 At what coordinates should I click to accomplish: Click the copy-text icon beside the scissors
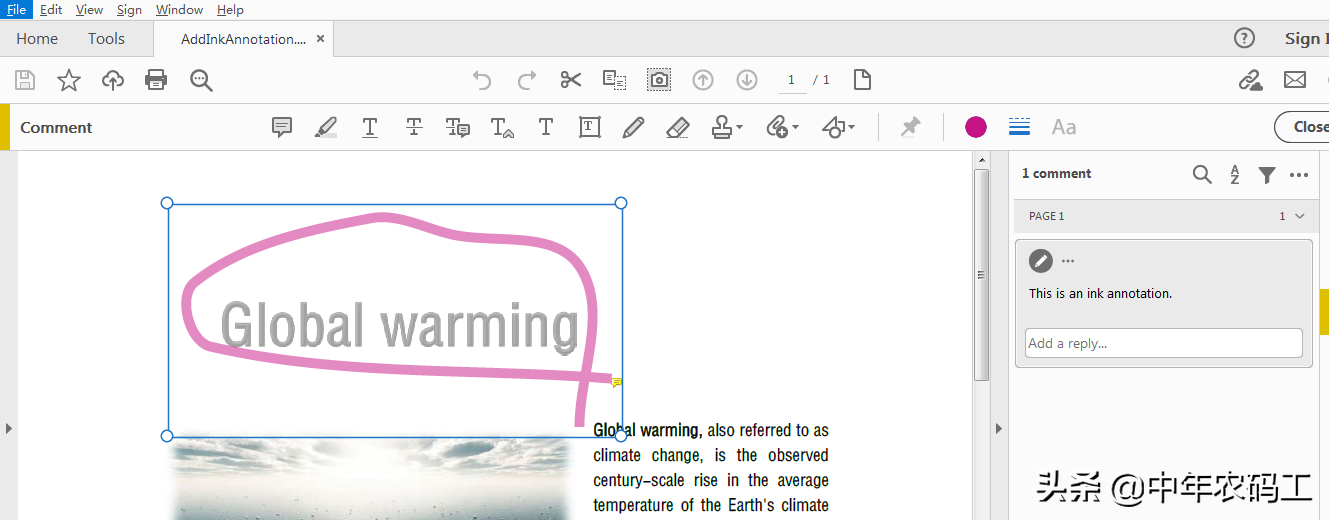614,80
